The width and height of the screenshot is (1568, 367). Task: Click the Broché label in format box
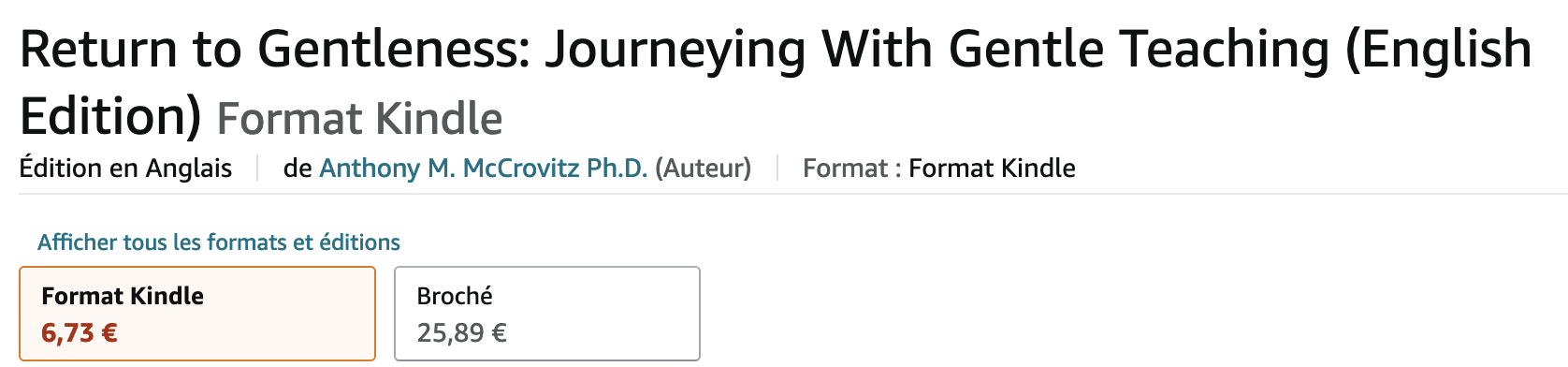(455, 296)
